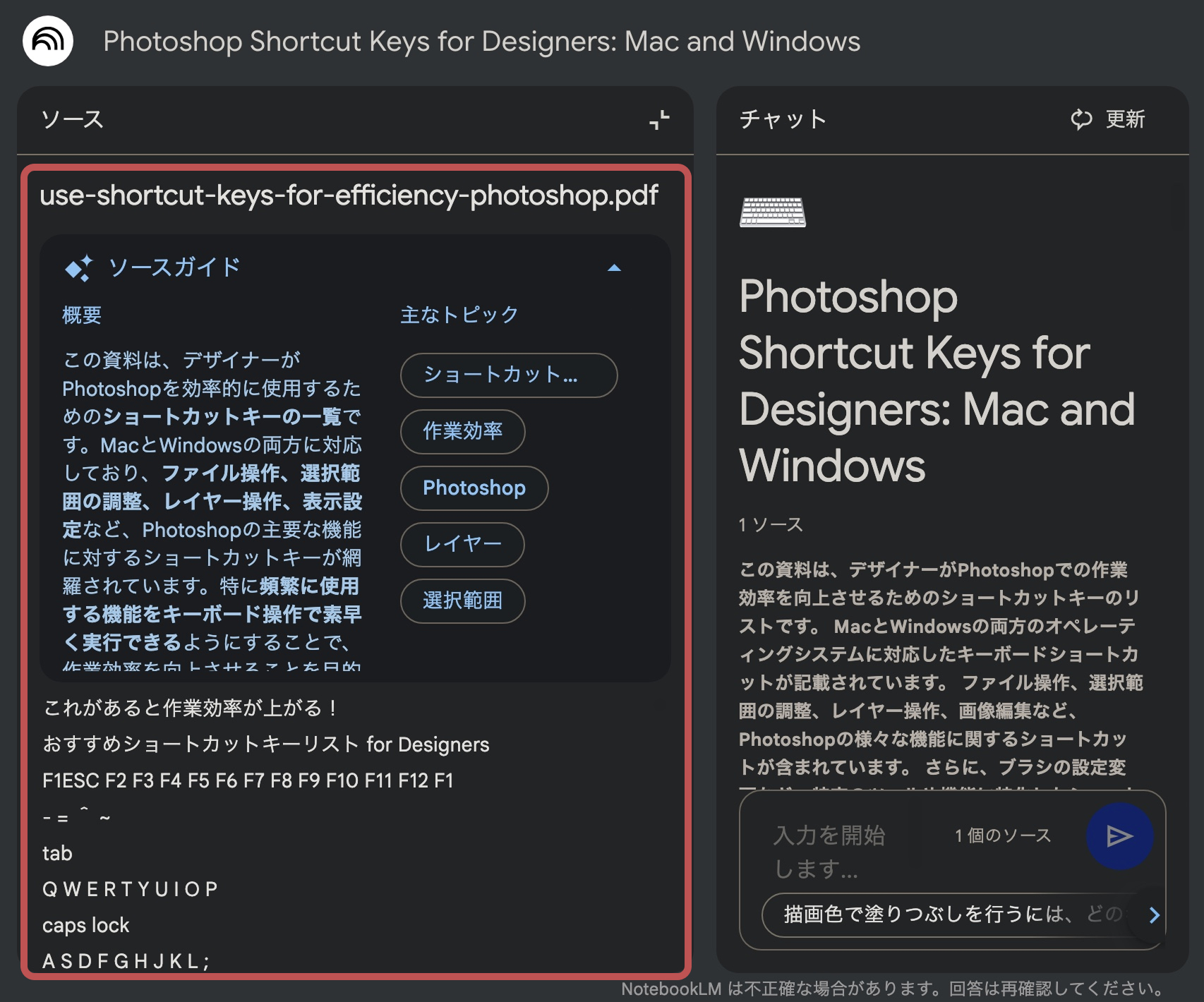Click the 主なトピック heading
Viewport: 1204px width, 1002px height.
pos(459,315)
